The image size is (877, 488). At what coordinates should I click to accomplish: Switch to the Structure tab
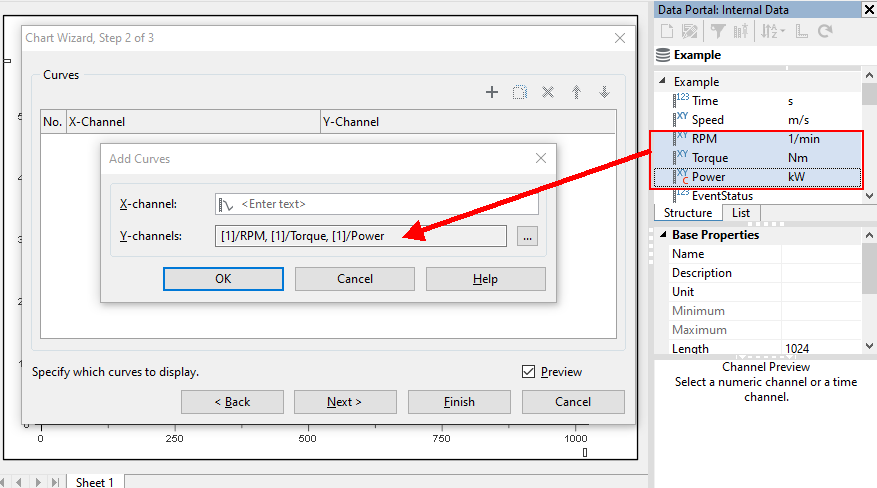pyautogui.click(x=688, y=213)
